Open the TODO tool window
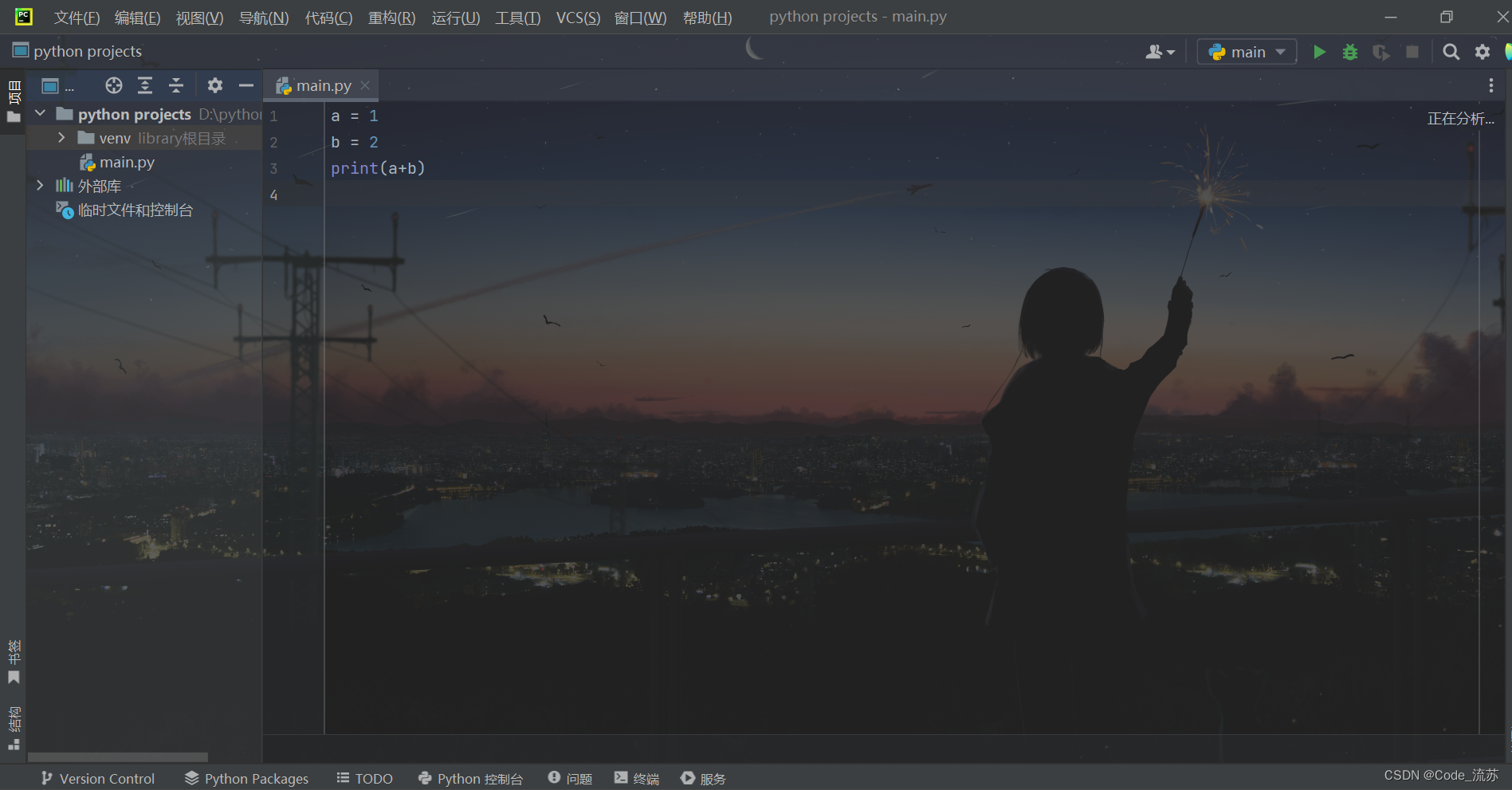This screenshot has height=790, width=1512. tap(364, 779)
